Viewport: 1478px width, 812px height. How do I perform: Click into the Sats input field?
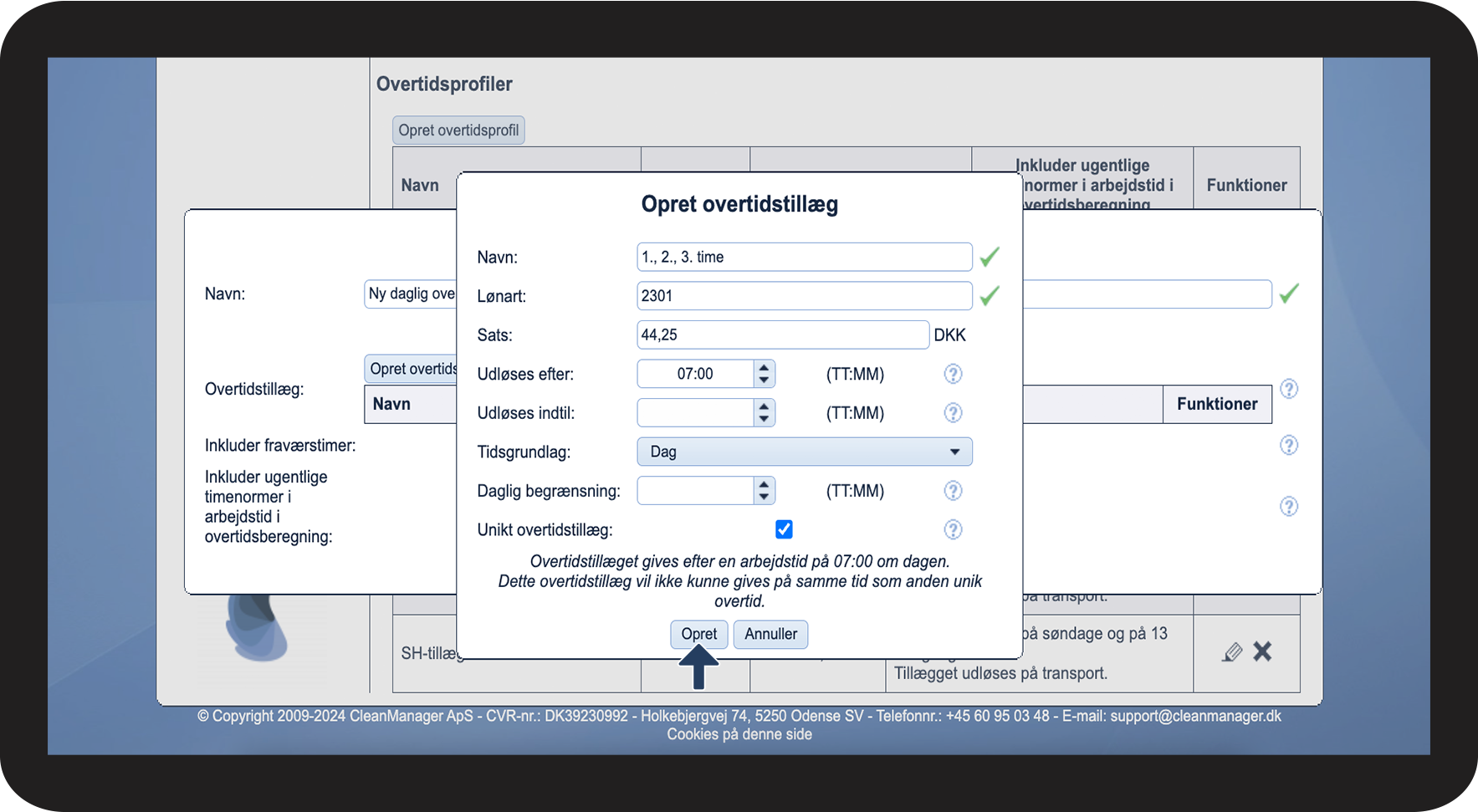782,335
